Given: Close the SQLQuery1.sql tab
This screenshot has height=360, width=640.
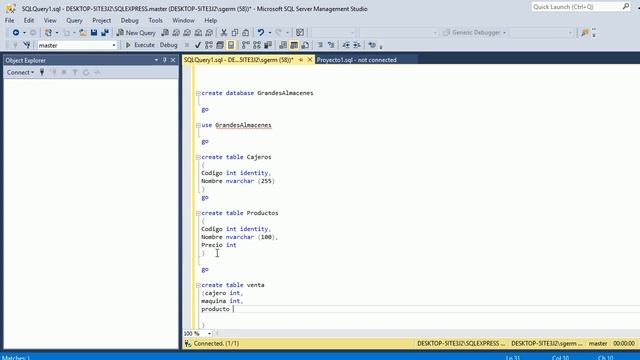Looking at the screenshot, I should 310,60.
